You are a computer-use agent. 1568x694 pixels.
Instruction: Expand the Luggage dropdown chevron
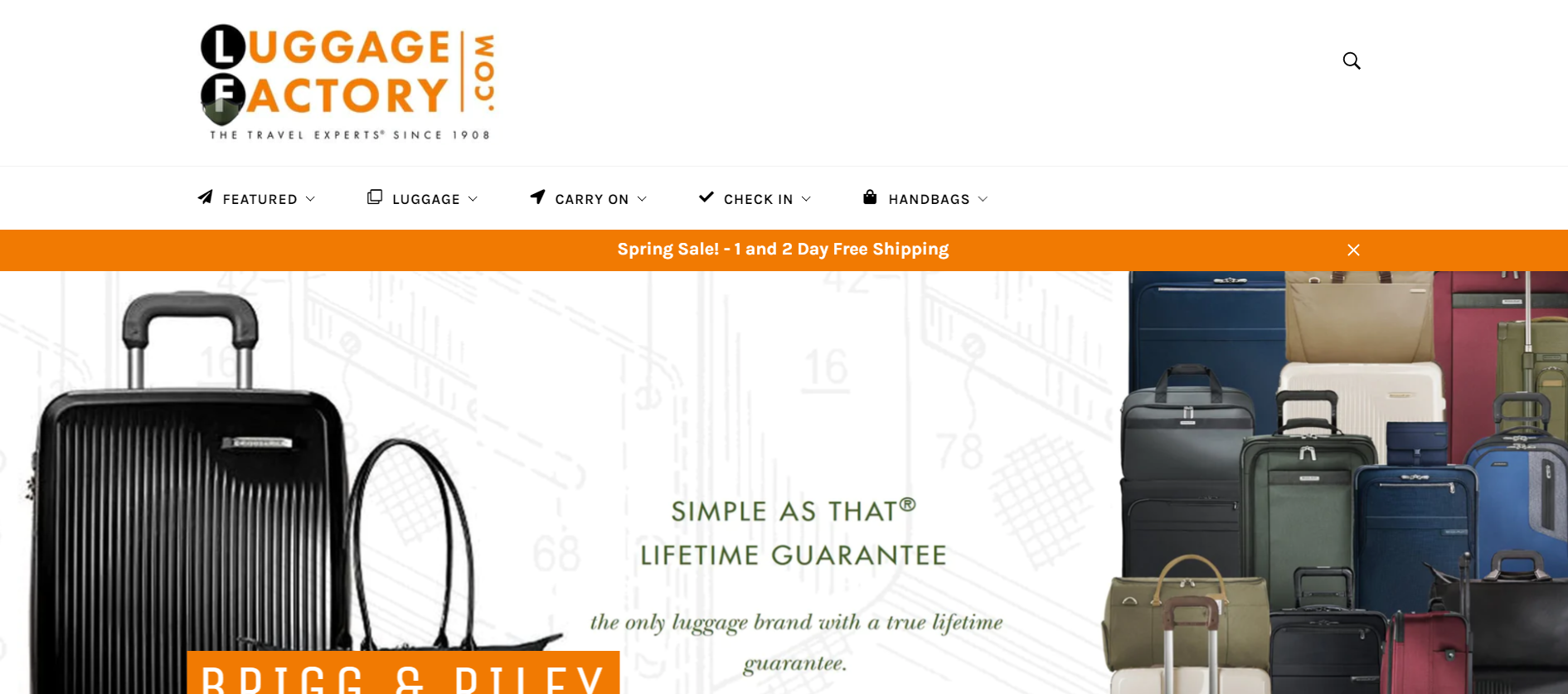(473, 199)
